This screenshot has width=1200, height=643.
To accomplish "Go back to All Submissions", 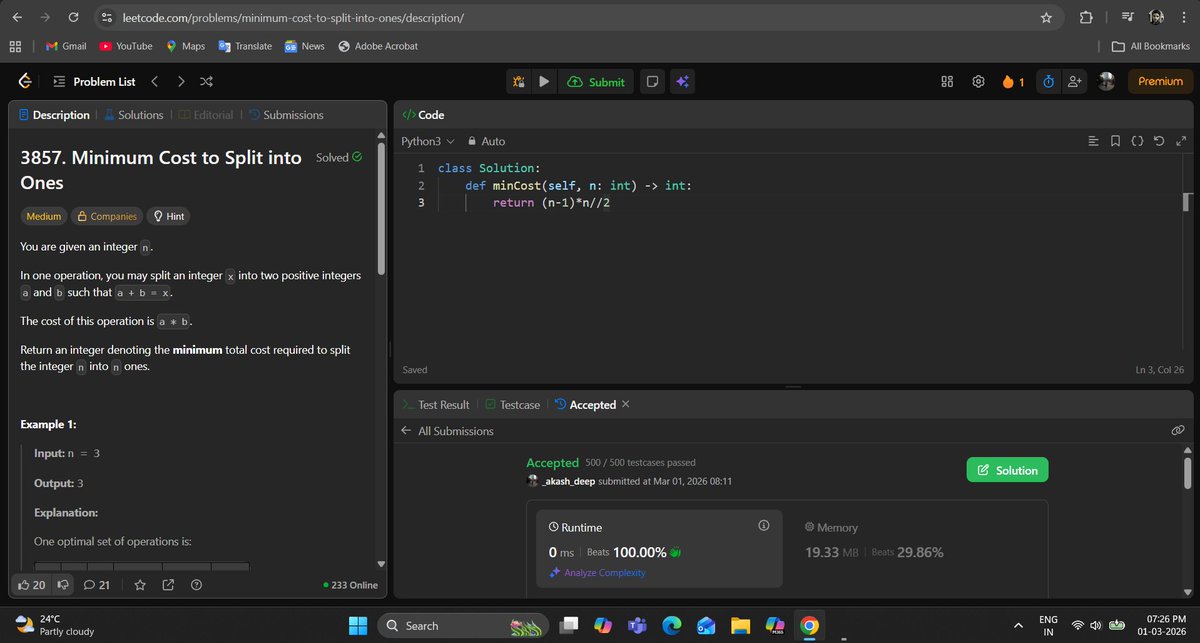I will click(x=447, y=431).
